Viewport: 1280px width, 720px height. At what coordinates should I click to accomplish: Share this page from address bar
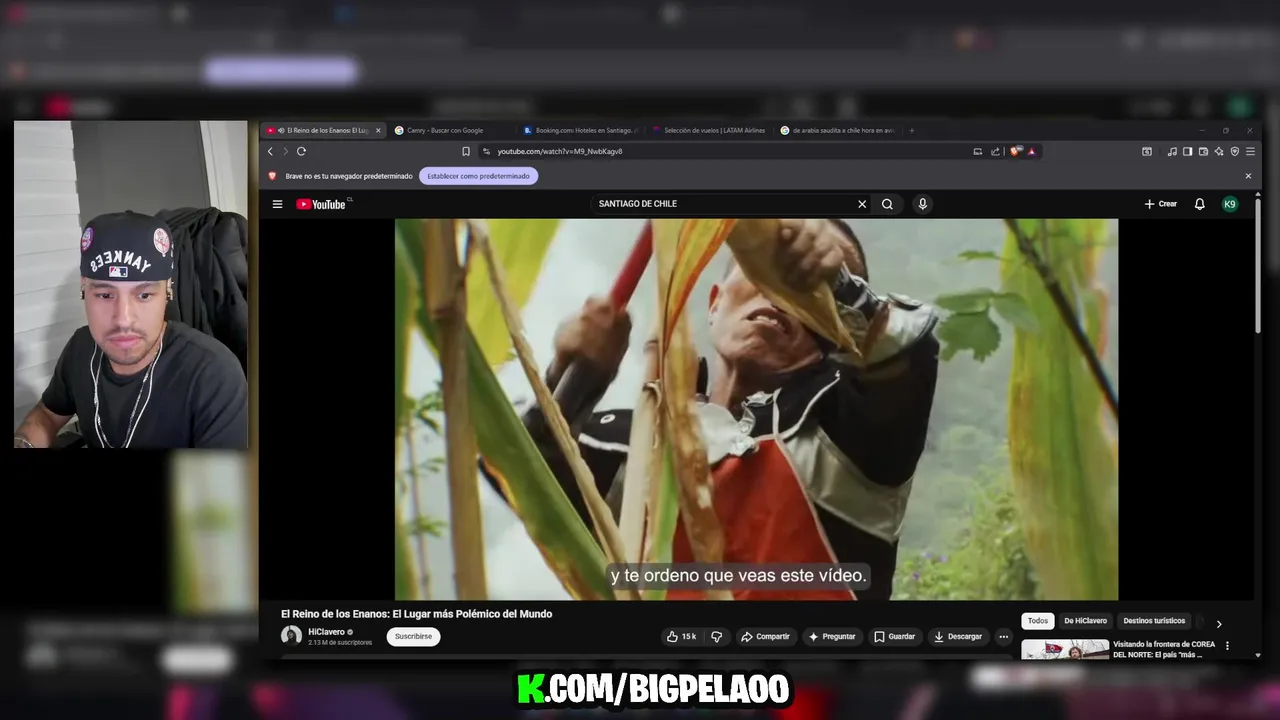(x=995, y=151)
